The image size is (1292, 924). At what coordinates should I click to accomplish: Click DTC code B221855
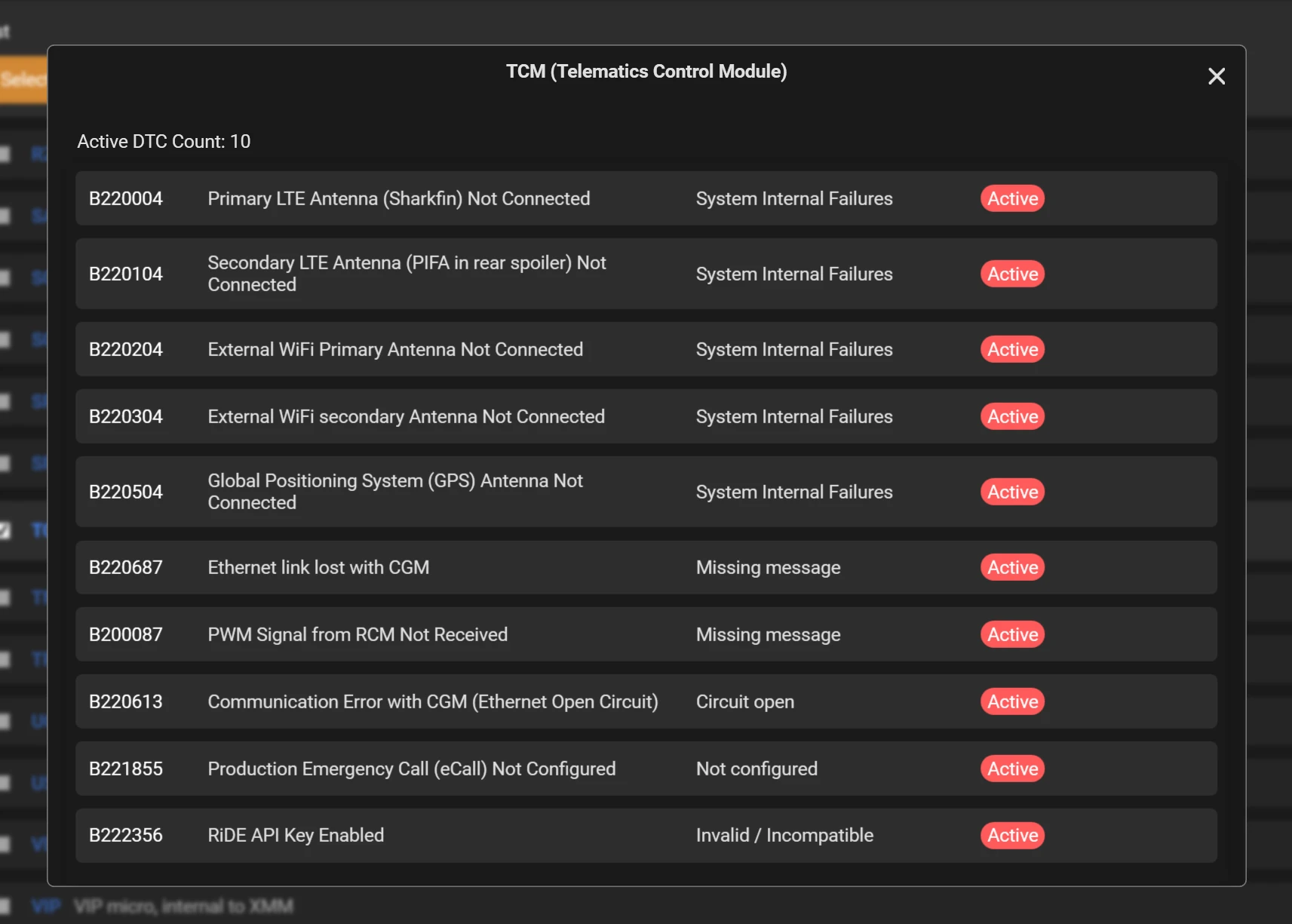pyautogui.click(x=126, y=769)
